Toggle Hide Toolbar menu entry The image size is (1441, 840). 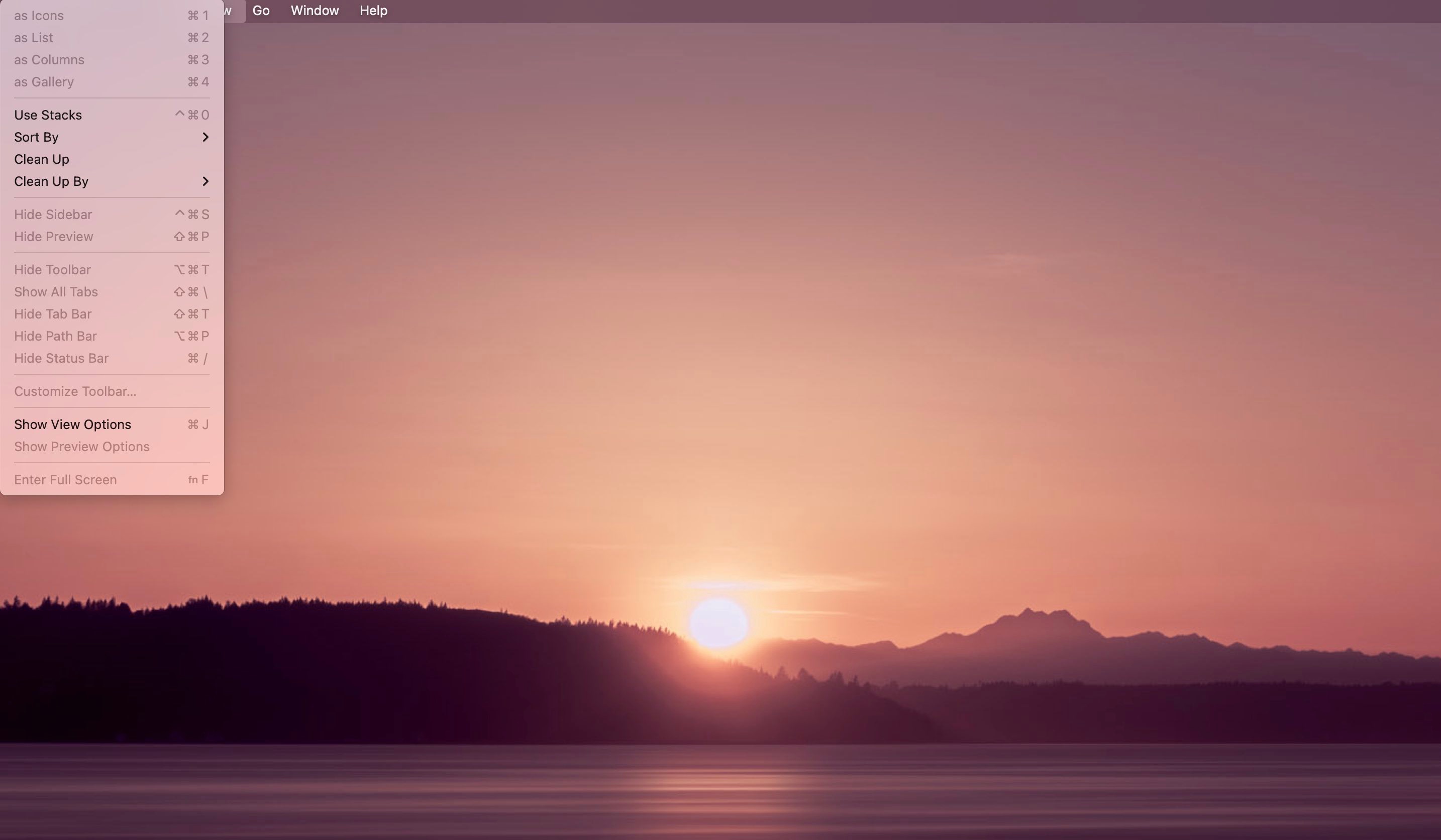(53, 270)
